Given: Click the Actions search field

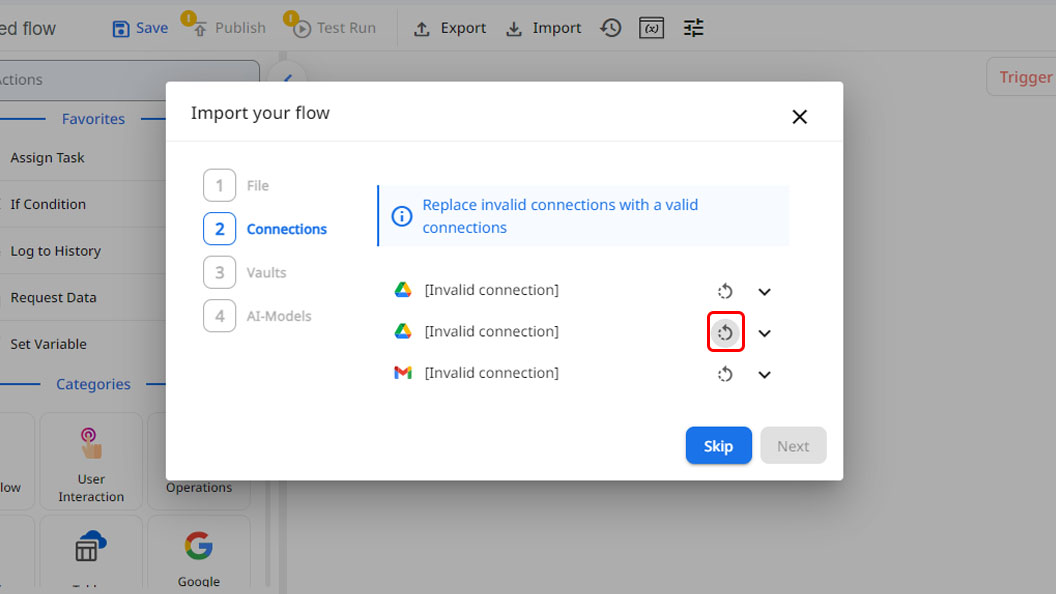Looking at the screenshot, I should tap(128, 79).
